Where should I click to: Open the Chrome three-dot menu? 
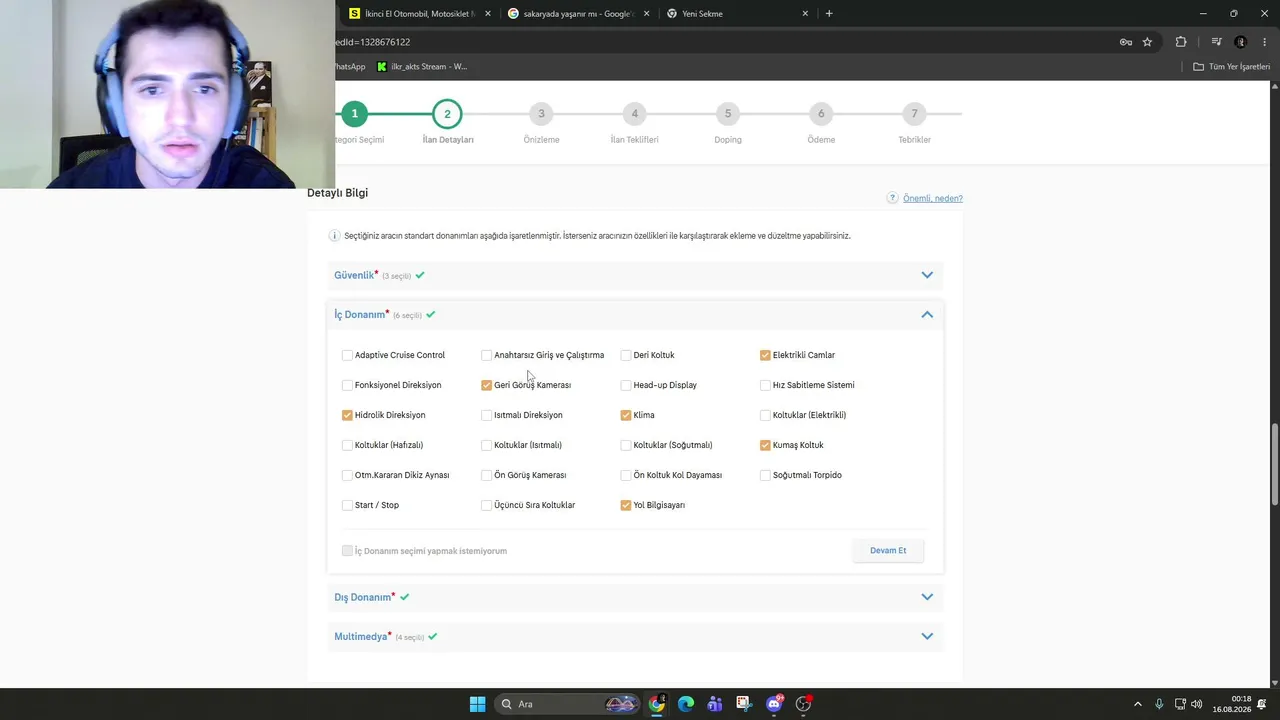(x=1264, y=42)
